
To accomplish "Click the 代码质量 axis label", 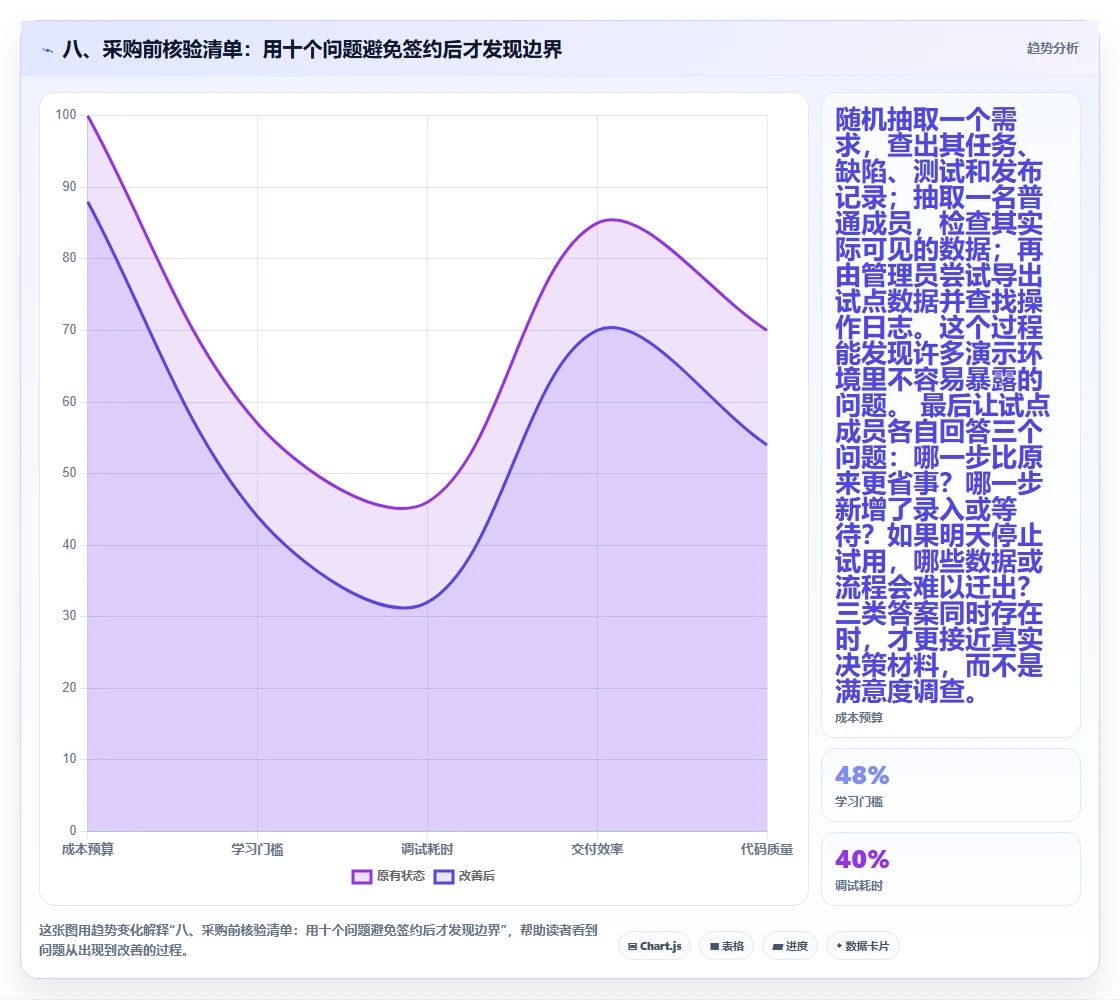I will (766, 849).
